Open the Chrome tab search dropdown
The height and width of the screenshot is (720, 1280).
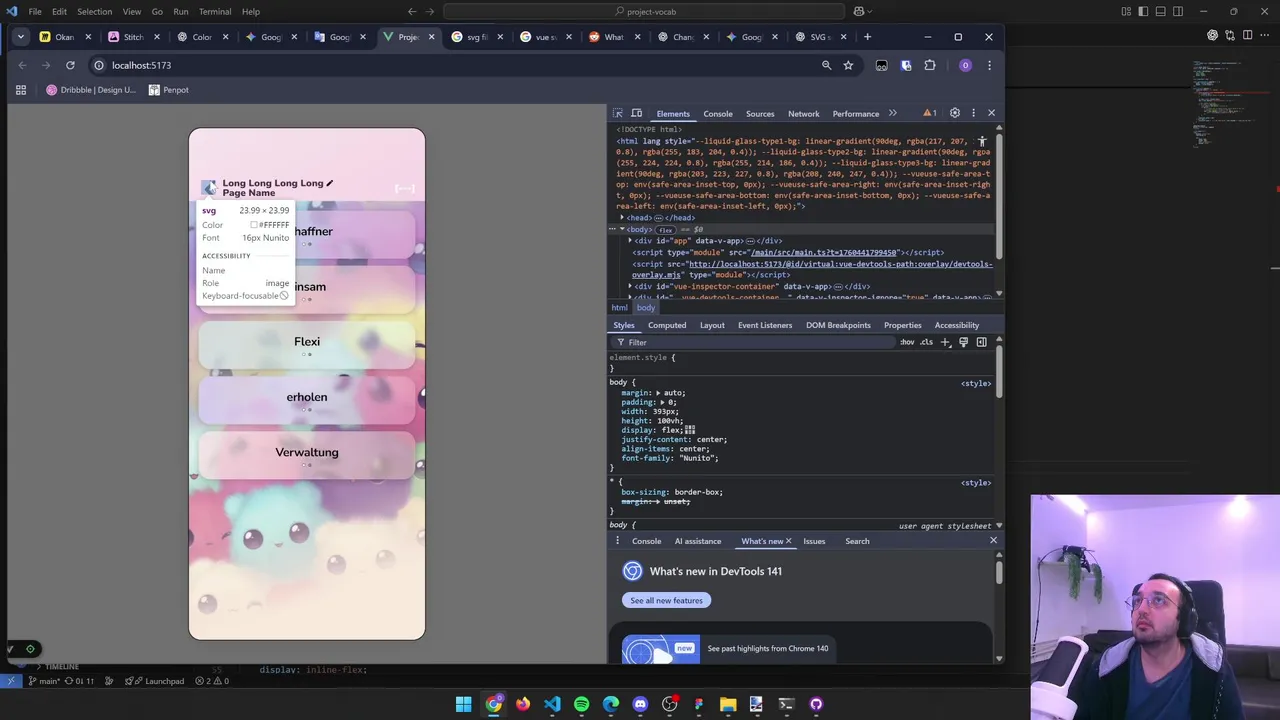[x=20, y=37]
